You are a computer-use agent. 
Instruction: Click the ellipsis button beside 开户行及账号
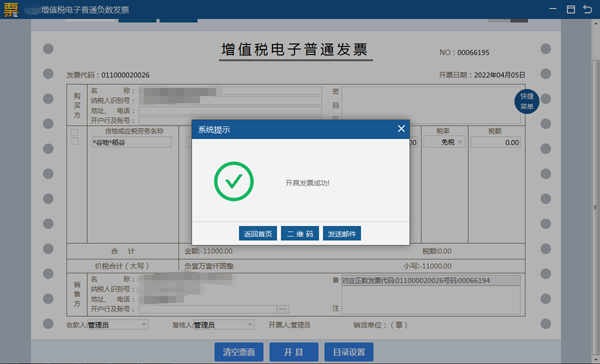pos(283,309)
